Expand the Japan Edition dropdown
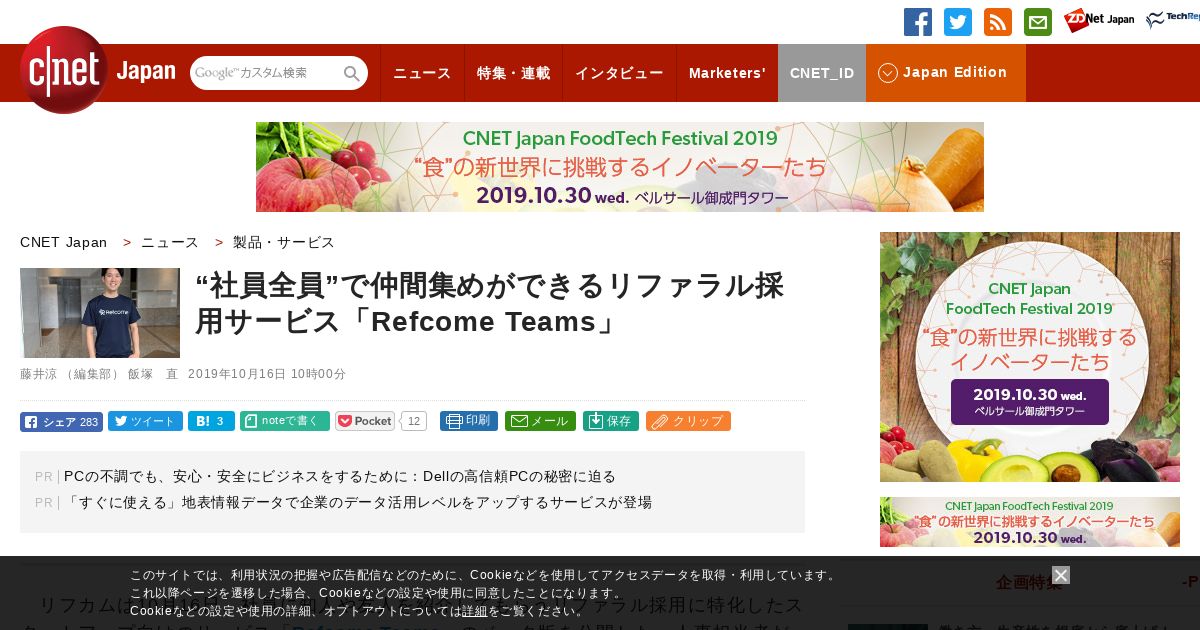 pyautogui.click(x=945, y=73)
